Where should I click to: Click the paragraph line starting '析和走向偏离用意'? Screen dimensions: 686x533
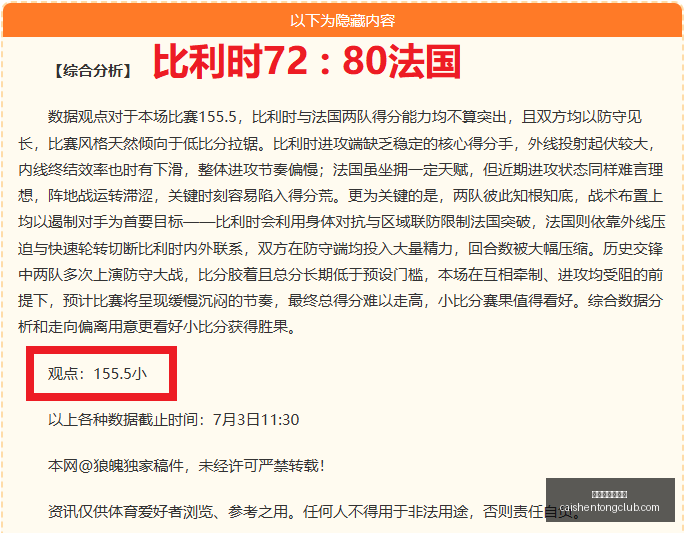point(157,326)
